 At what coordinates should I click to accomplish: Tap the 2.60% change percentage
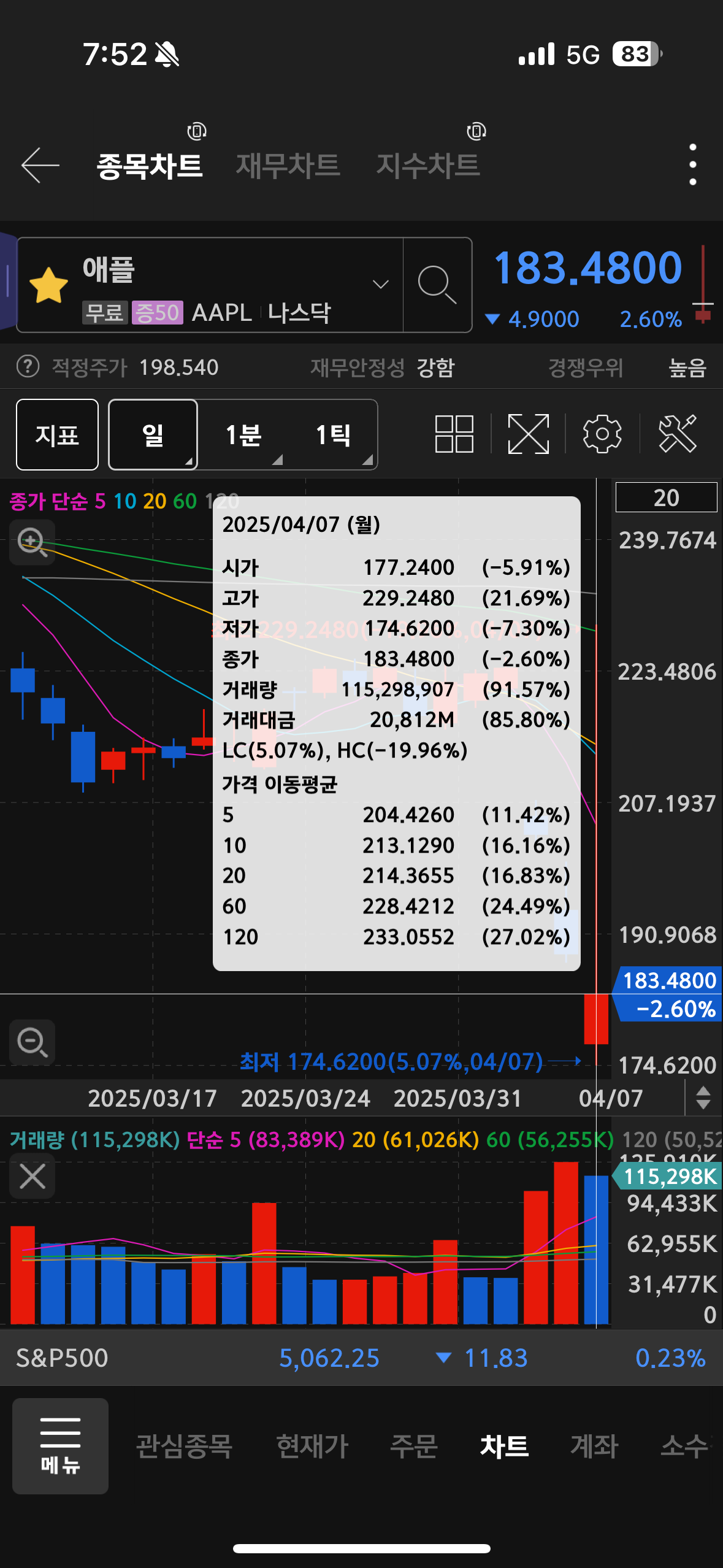[651, 319]
